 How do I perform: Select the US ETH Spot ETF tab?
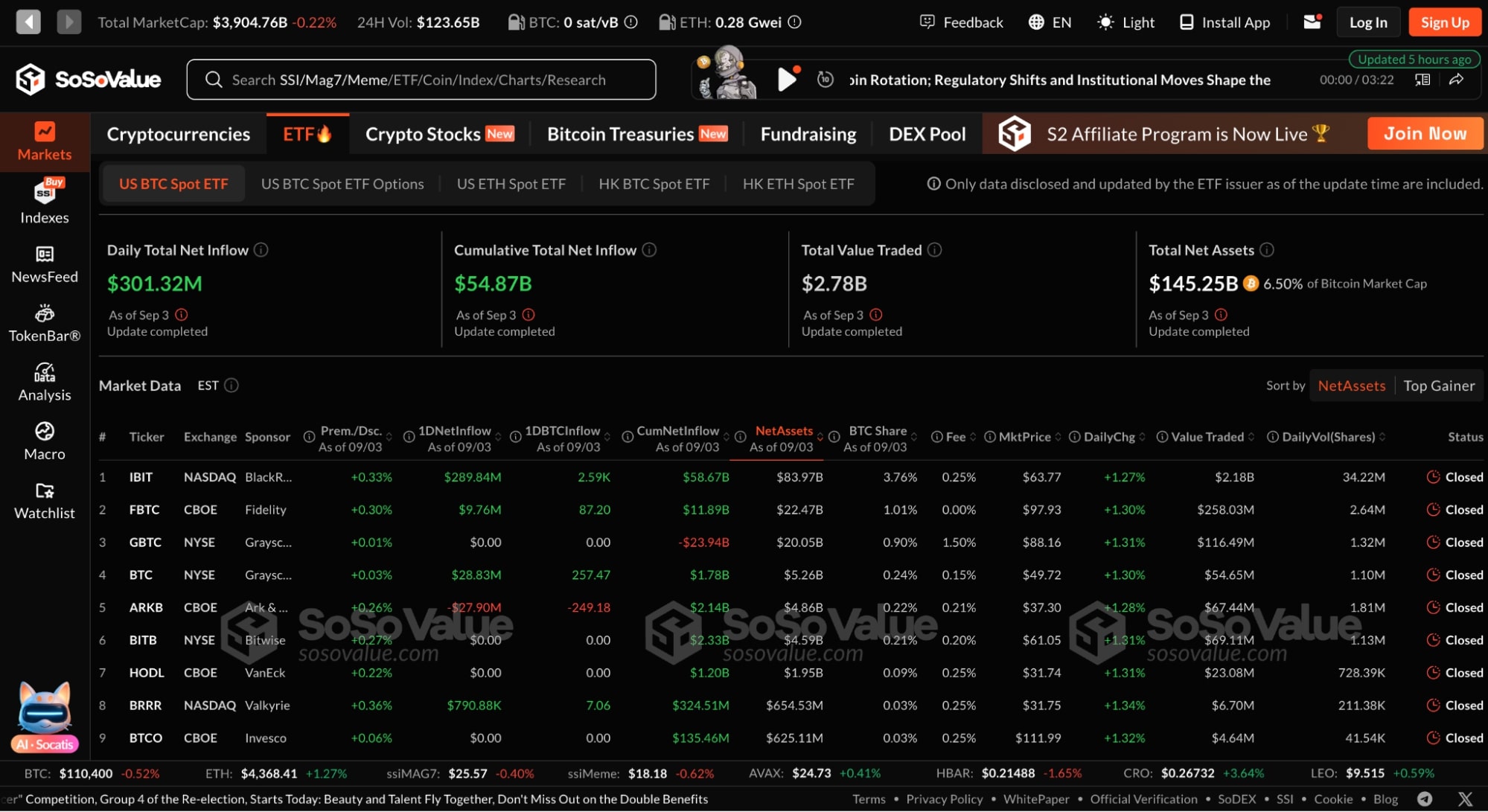tap(511, 184)
